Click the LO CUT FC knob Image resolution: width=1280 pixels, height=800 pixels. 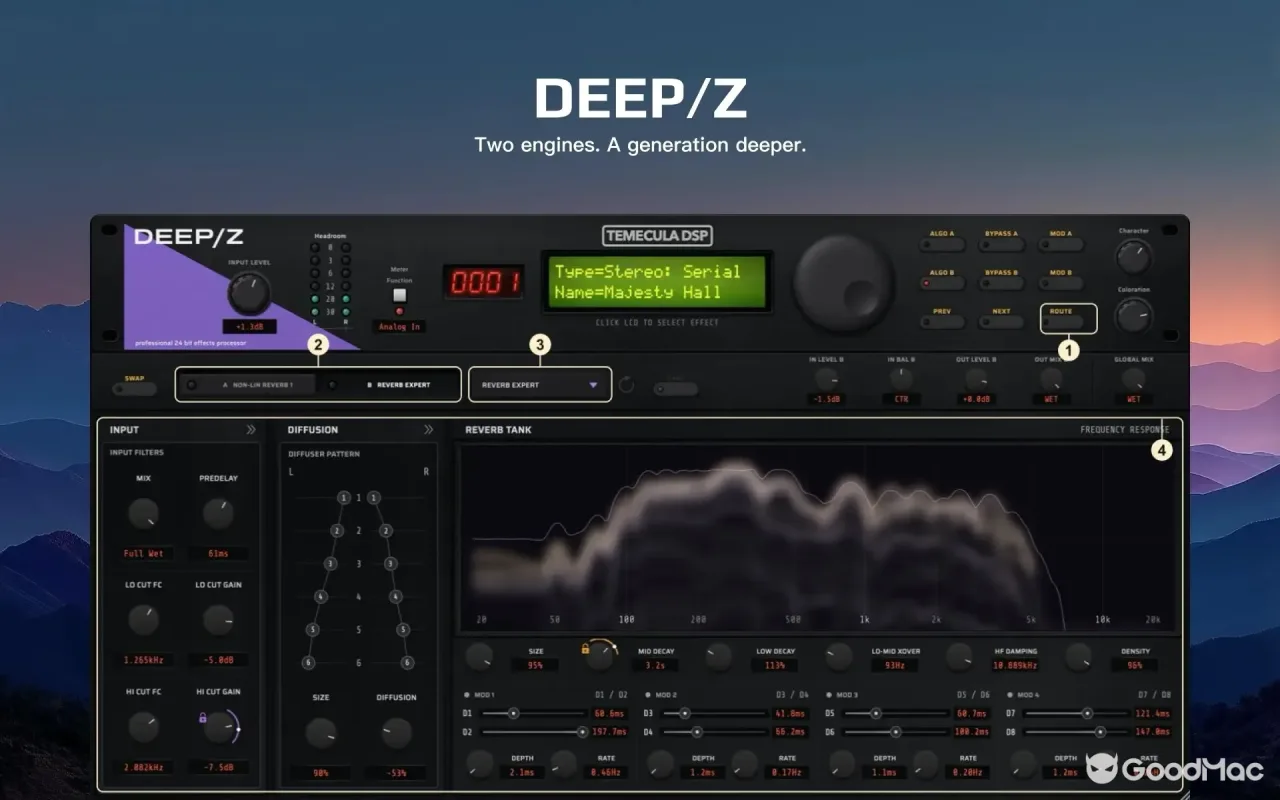143,620
